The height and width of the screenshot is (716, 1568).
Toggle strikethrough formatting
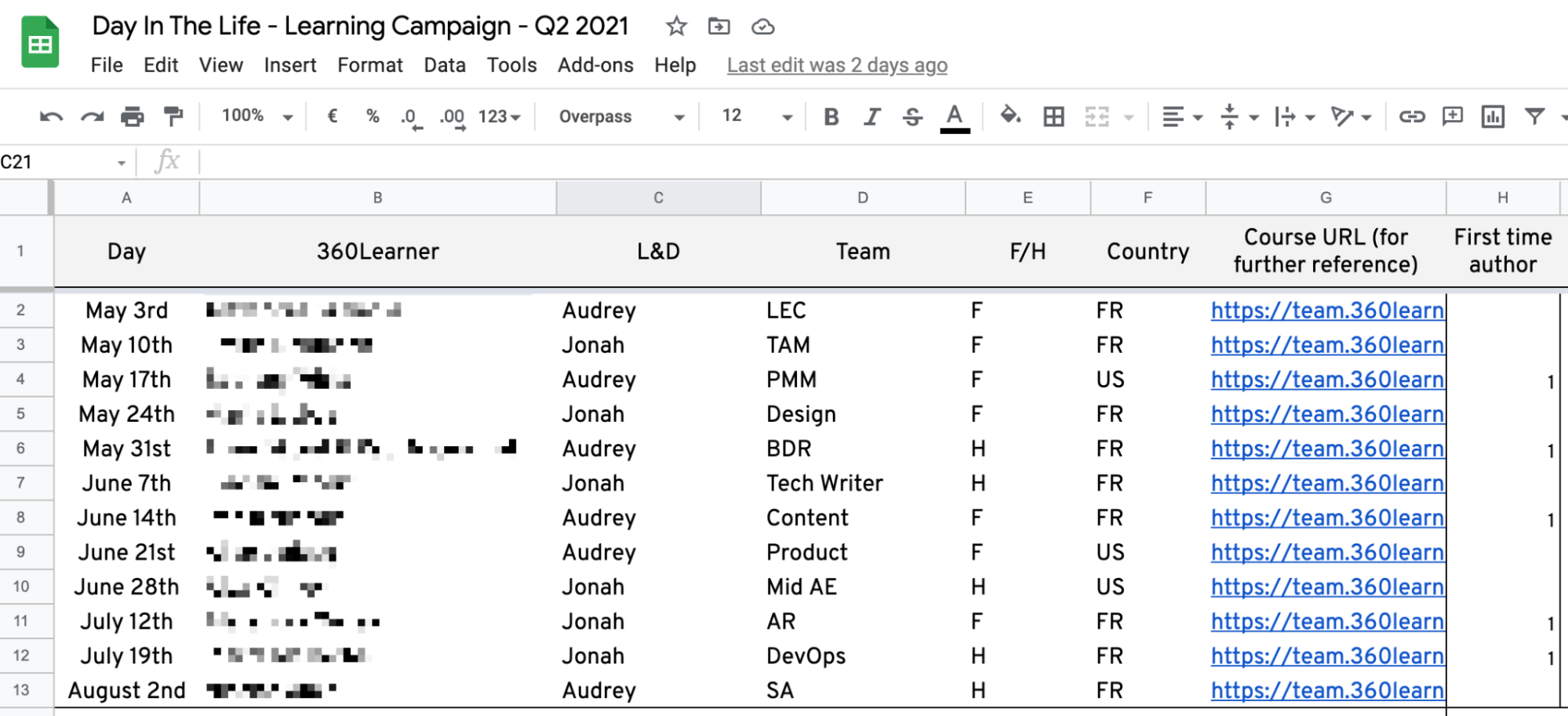point(912,117)
